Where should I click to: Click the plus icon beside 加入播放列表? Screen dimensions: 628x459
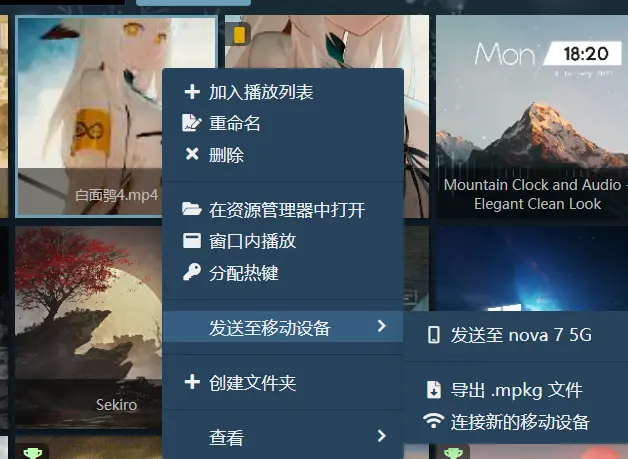(x=192, y=92)
